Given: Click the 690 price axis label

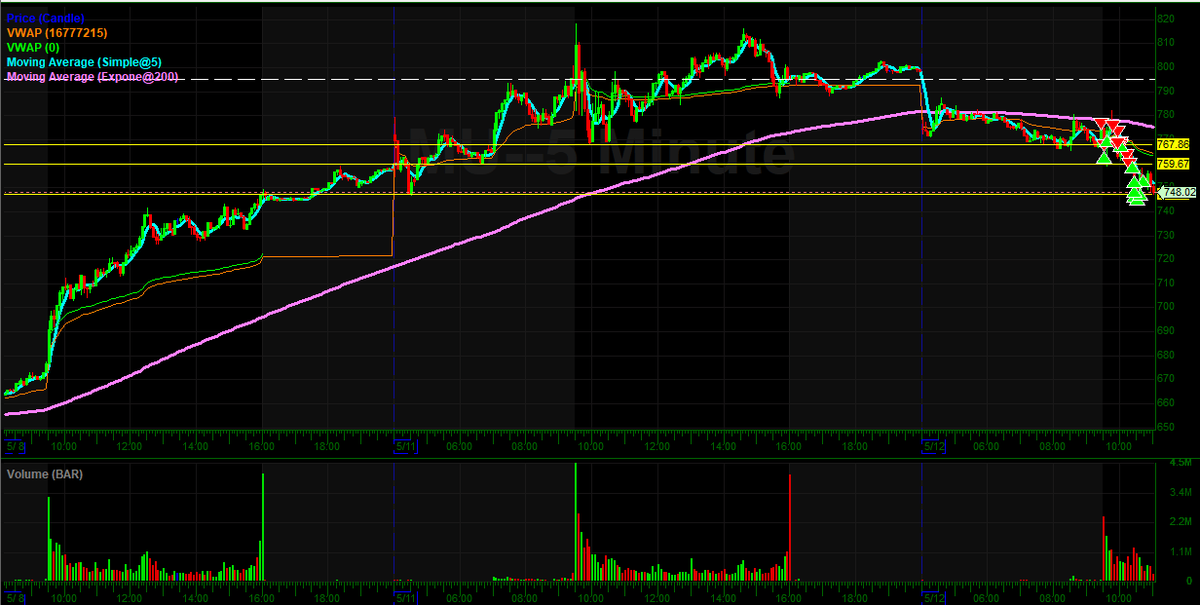Looking at the screenshot, I should click(1165, 330).
